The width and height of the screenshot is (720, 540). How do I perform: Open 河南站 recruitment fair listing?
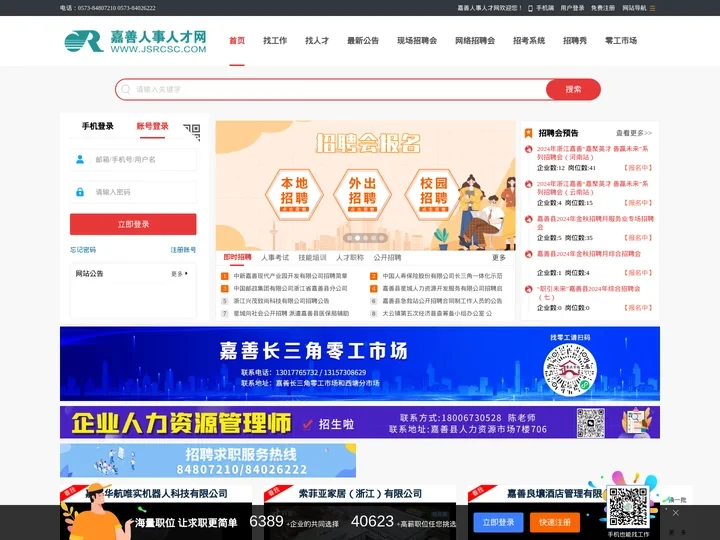pos(592,153)
